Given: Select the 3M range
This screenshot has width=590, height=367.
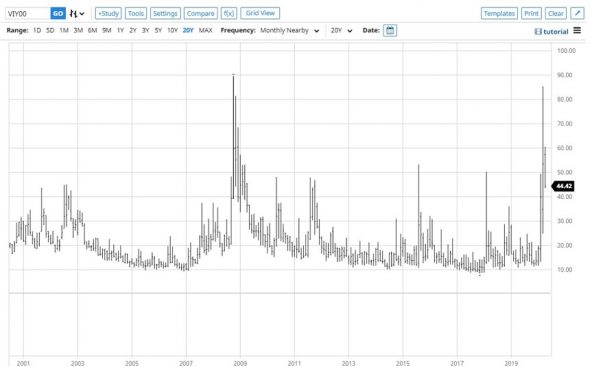Looking at the screenshot, I should [x=78, y=30].
